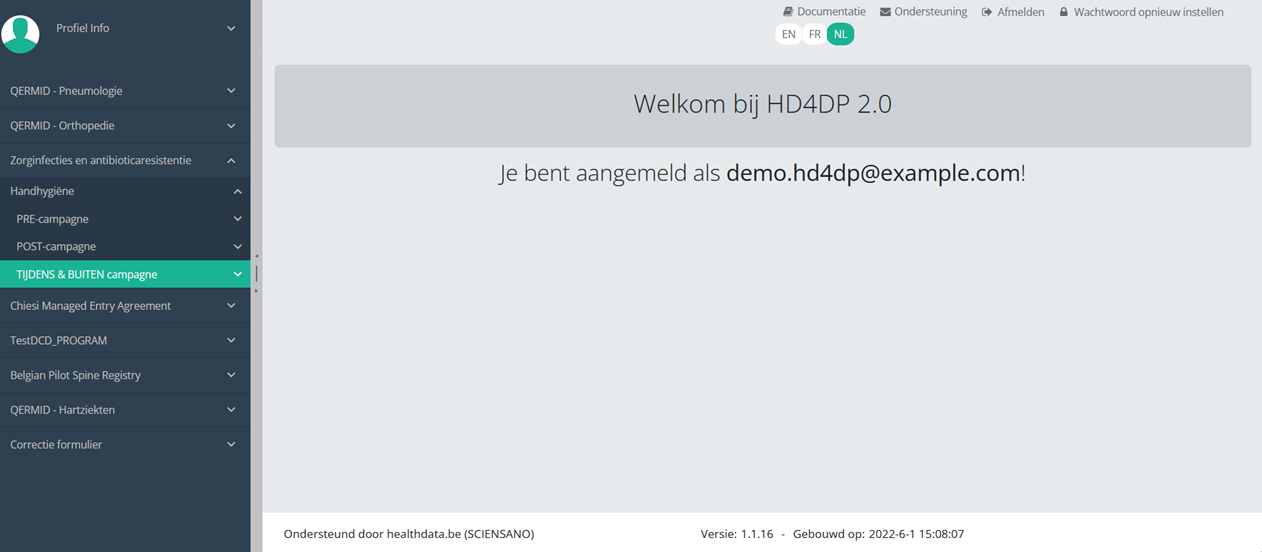Viewport: 1262px width, 552px height.
Task: Click the sidebar collapse splitter handle
Action: [x=256, y=273]
